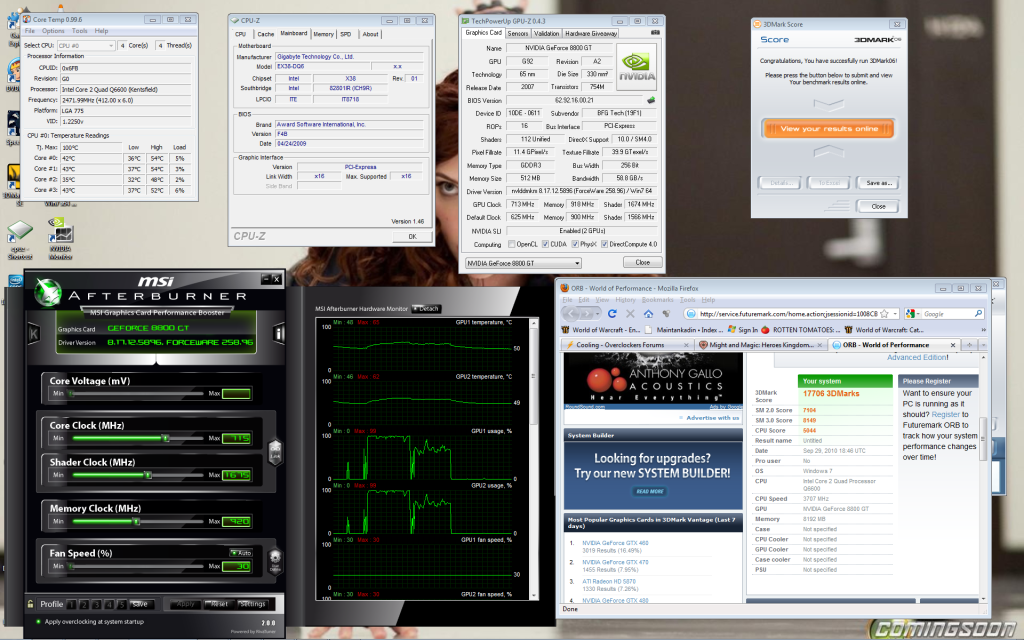The width and height of the screenshot is (1024, 640).
Task: Click the NVIDIA logo in GPU-Z
Action: click(637, 67)
